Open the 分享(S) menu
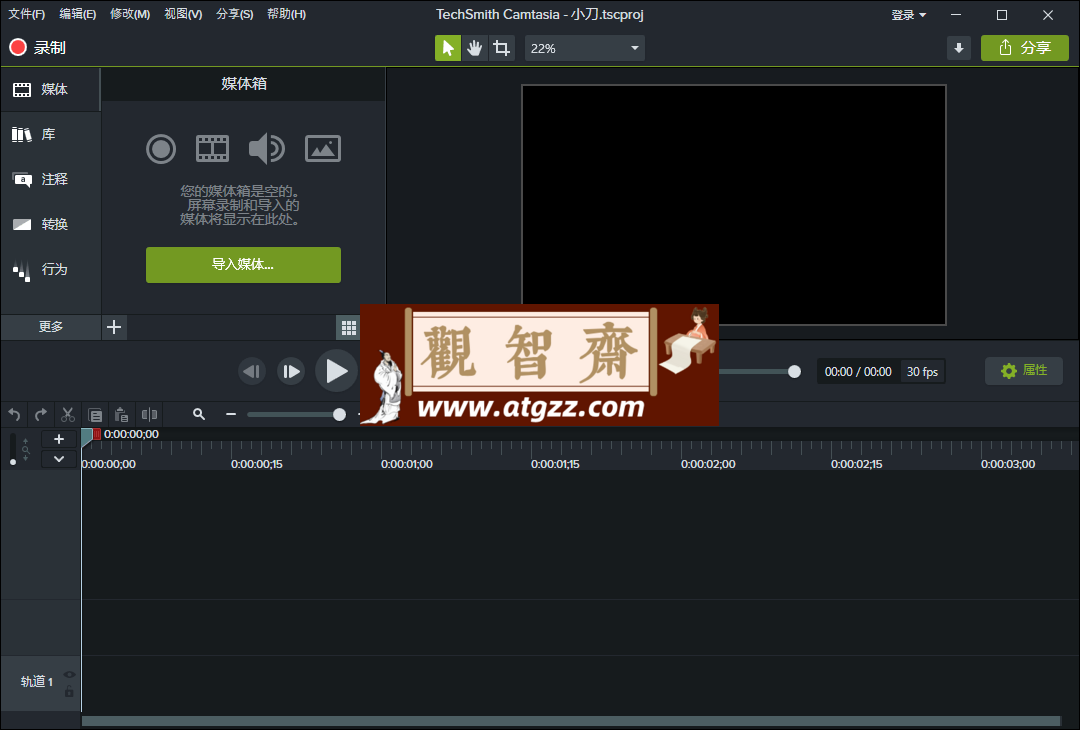 pos(235,14)
